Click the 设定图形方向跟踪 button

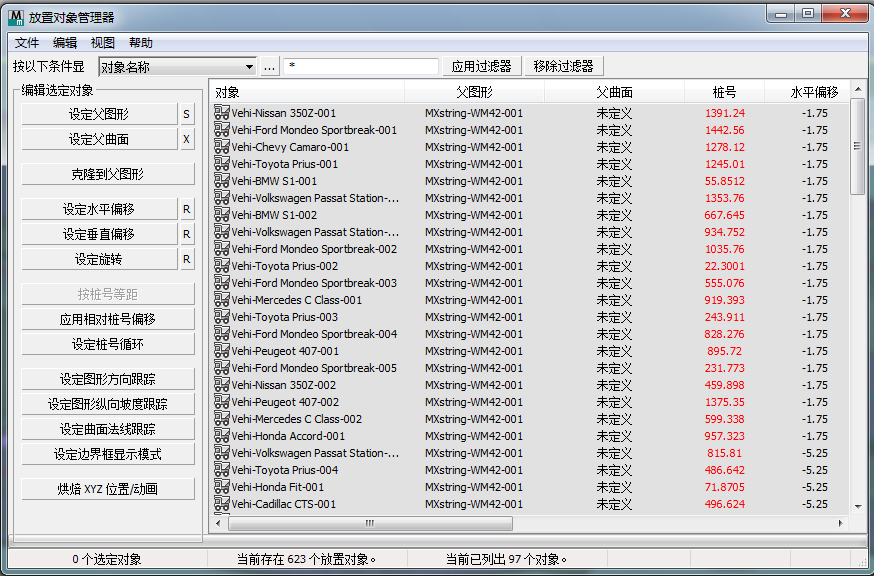pos(108,379)
